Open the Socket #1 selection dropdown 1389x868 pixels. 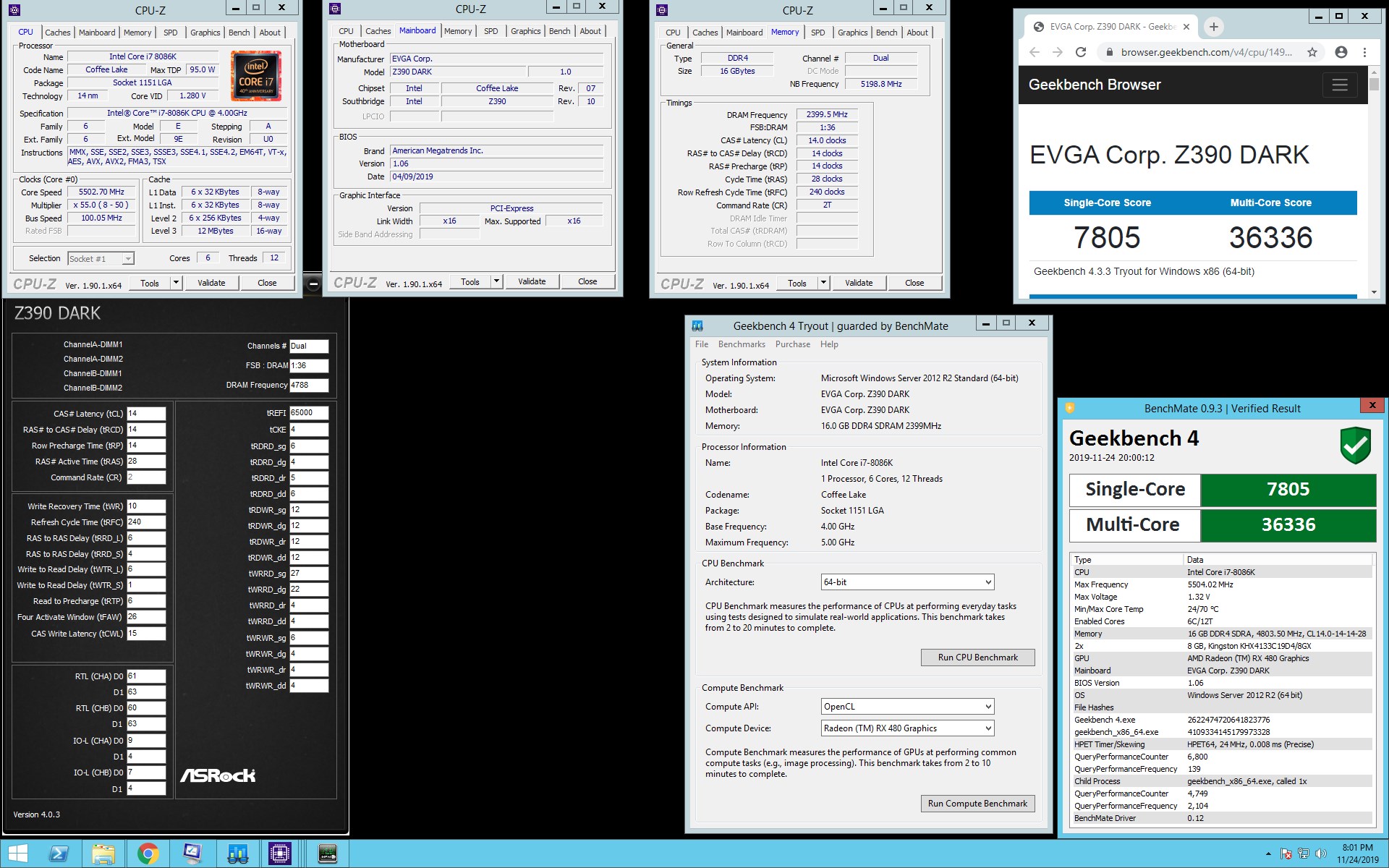pos(101,258)
